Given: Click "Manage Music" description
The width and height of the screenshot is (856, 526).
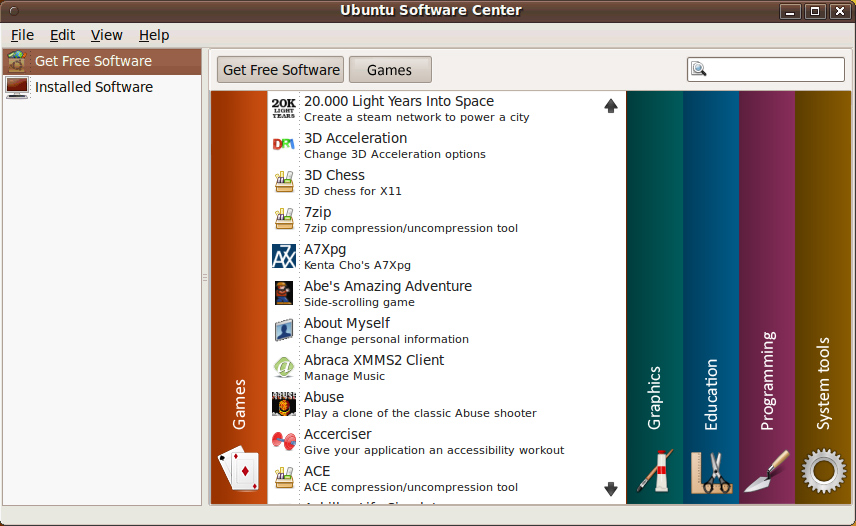Looking at the screenshot, I should [x=344, y=376].
